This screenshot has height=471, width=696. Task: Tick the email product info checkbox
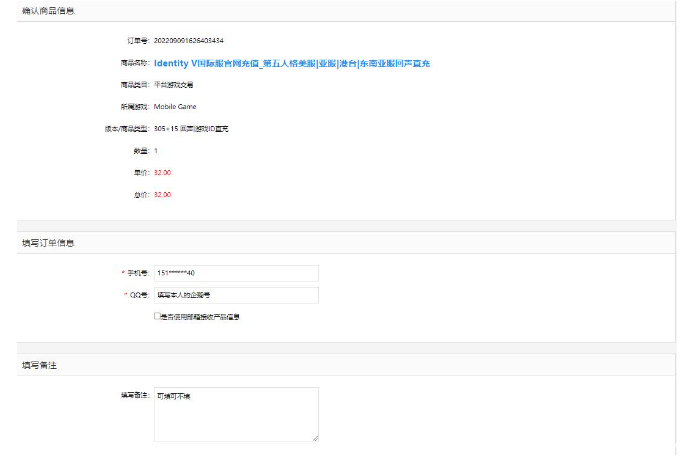(x=157, y=316)
